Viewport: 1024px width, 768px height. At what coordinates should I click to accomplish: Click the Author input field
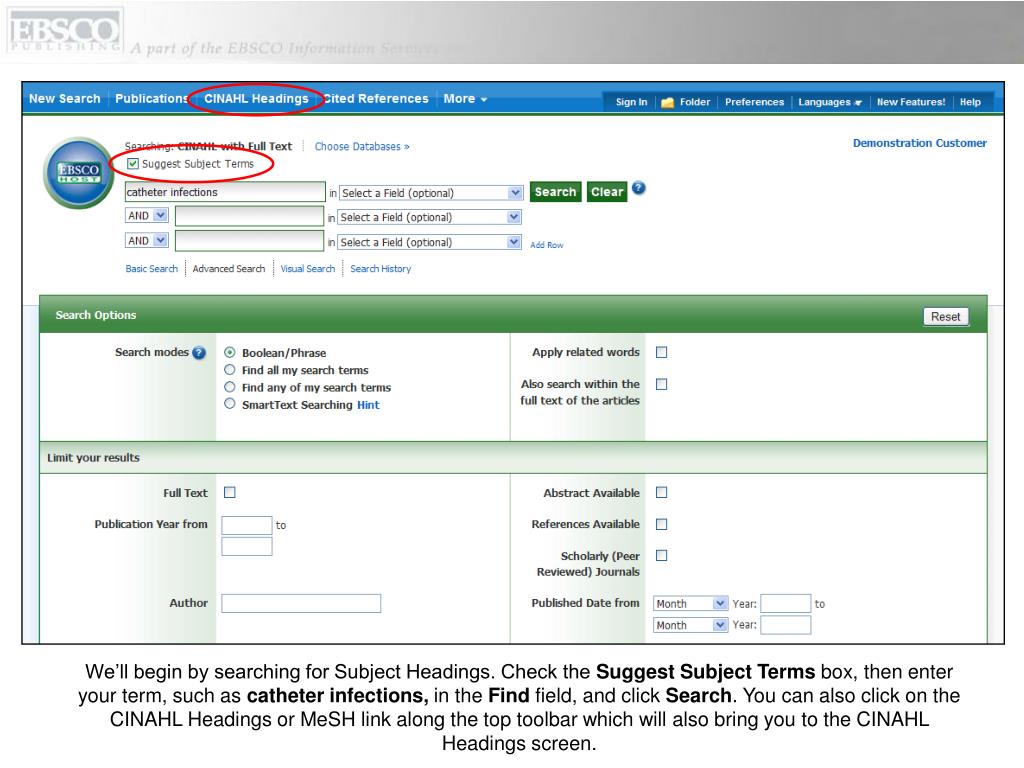pos(301,603)
